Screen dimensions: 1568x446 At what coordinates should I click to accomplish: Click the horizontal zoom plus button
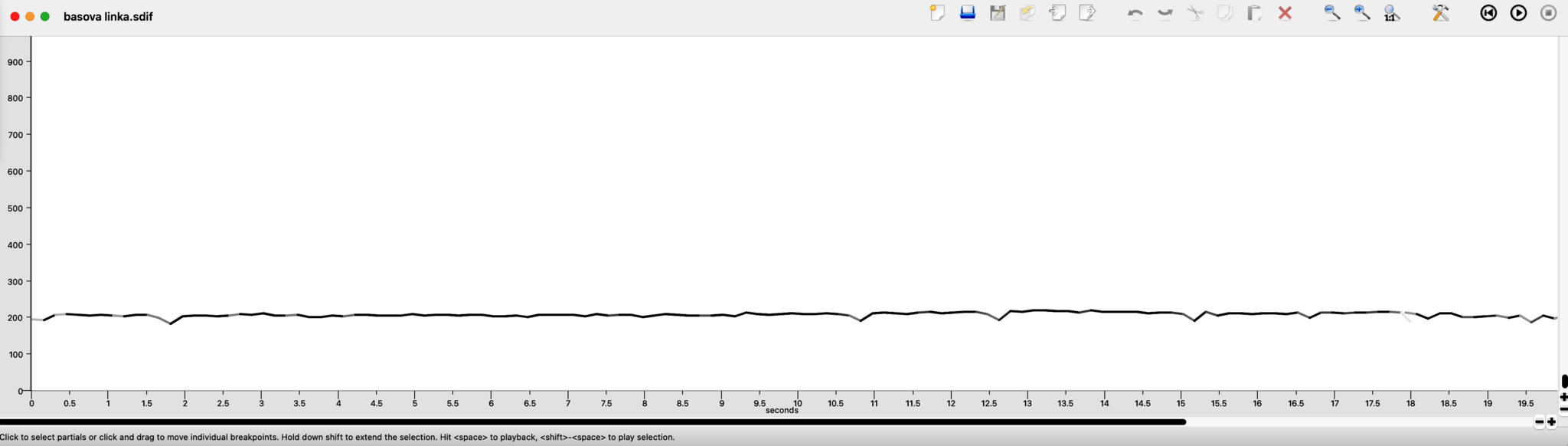tap(1552, 422)
